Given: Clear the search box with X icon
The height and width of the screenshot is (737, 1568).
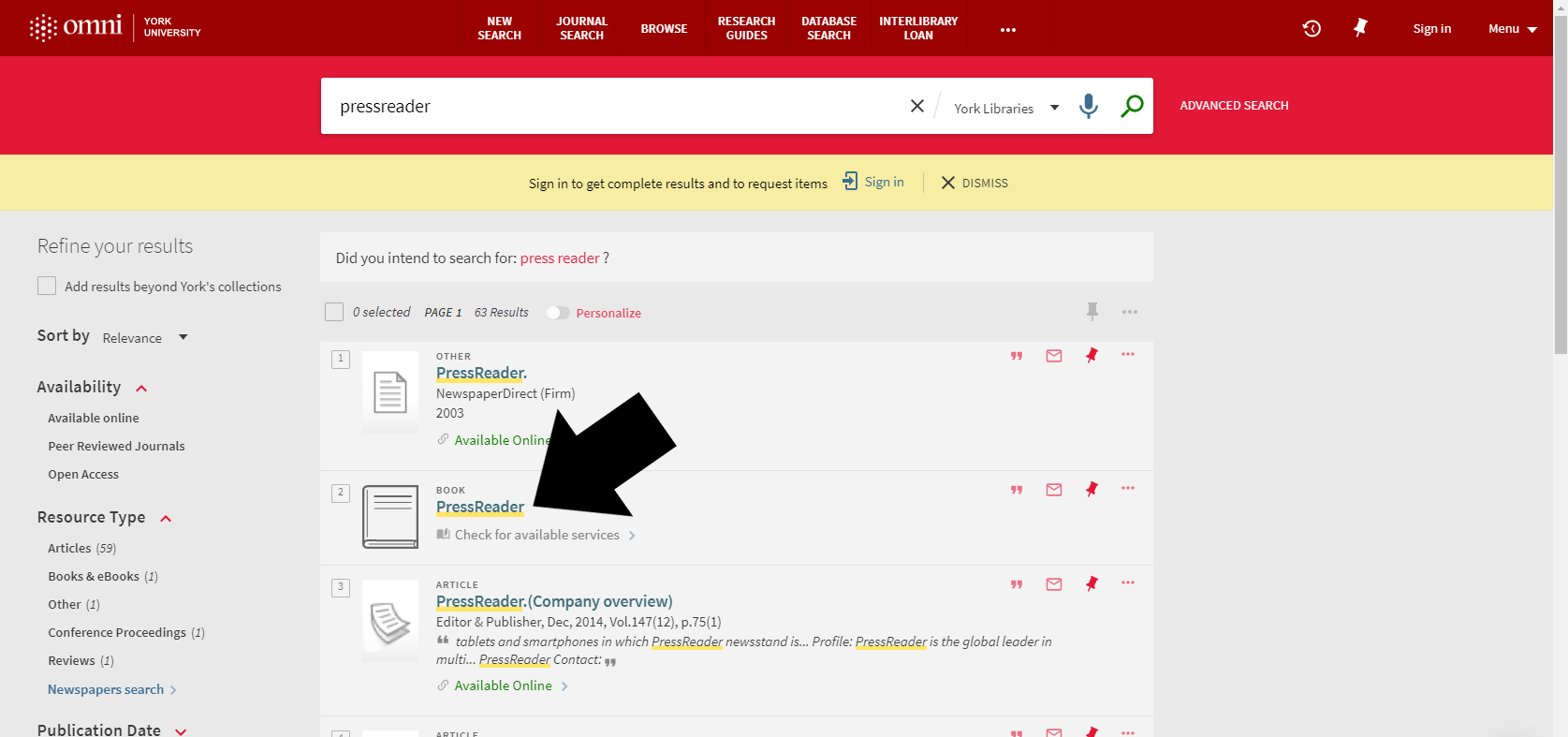Looking at the screenshot, I should point(917,106).
